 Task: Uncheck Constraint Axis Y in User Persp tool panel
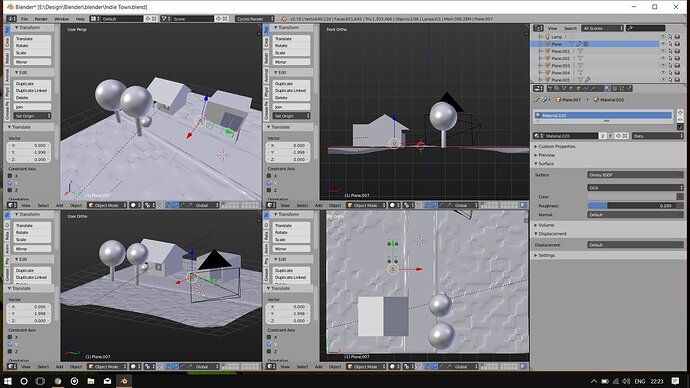point(10,183)
